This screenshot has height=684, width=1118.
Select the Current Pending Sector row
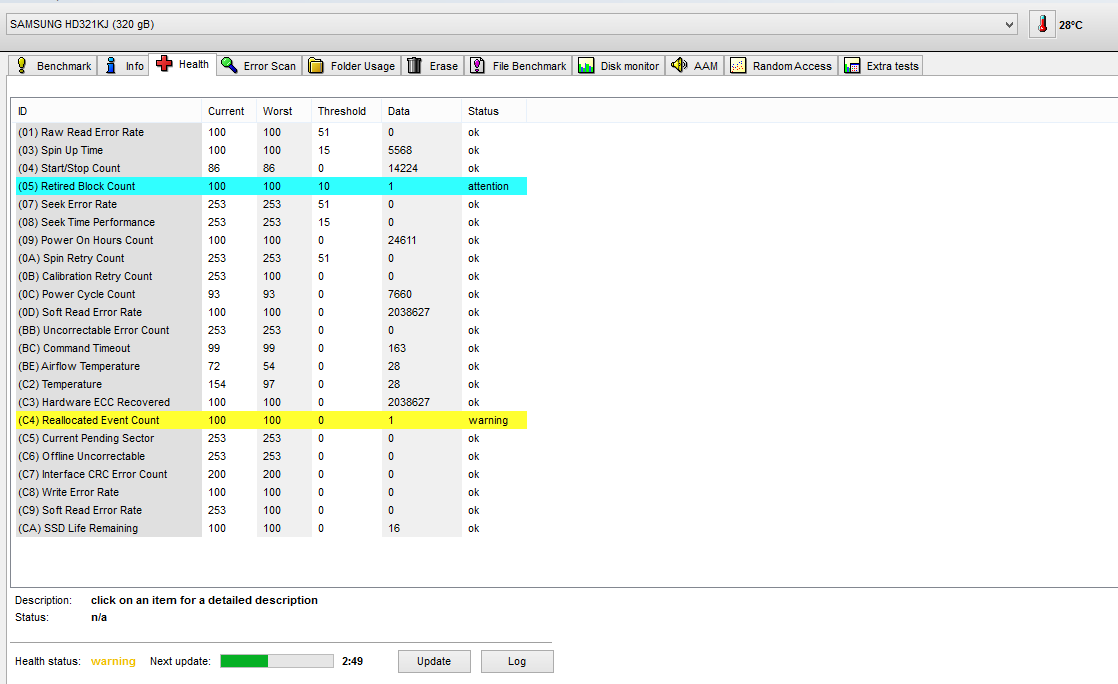(272, 439)
